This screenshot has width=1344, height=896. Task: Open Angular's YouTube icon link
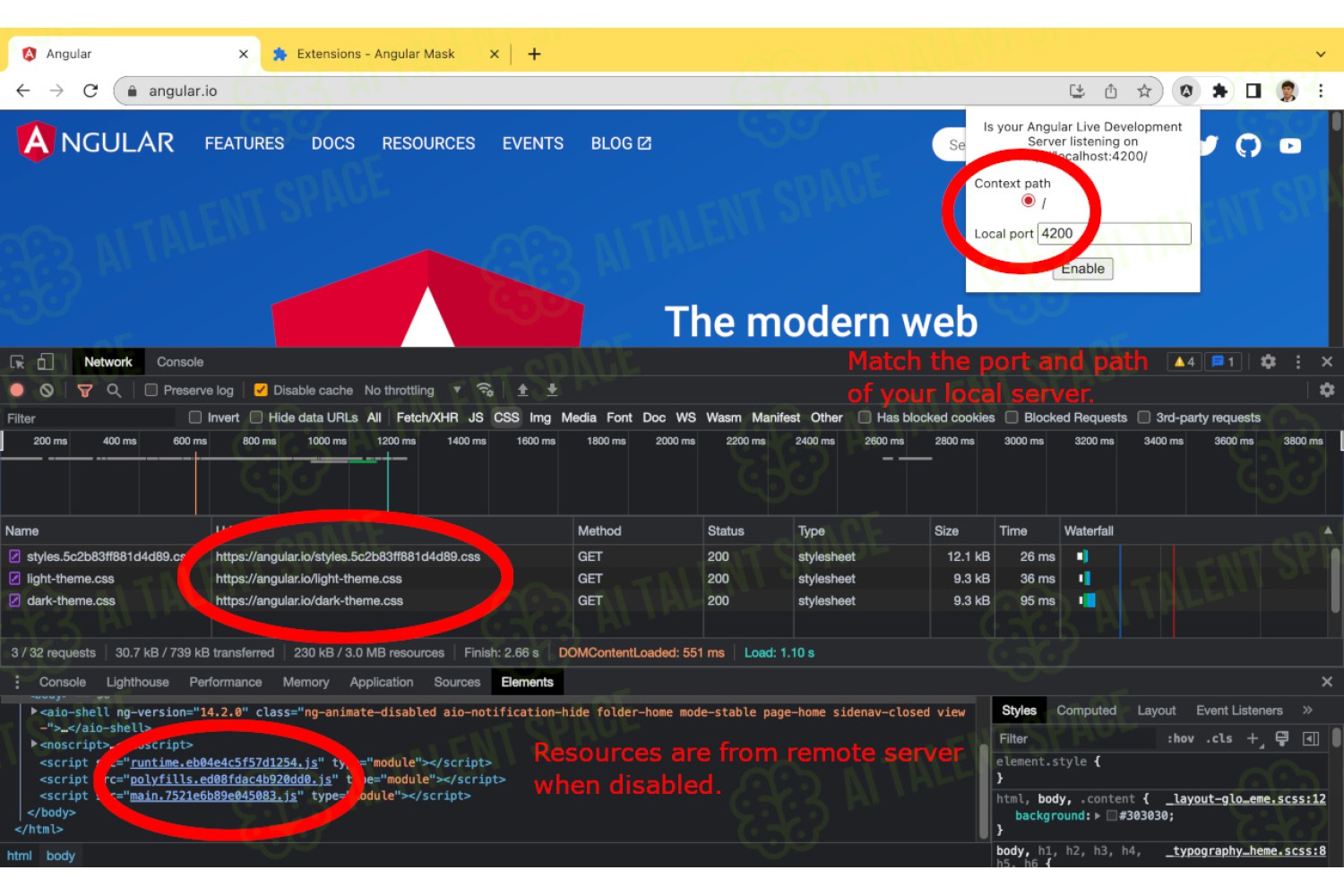[1290, 145]
